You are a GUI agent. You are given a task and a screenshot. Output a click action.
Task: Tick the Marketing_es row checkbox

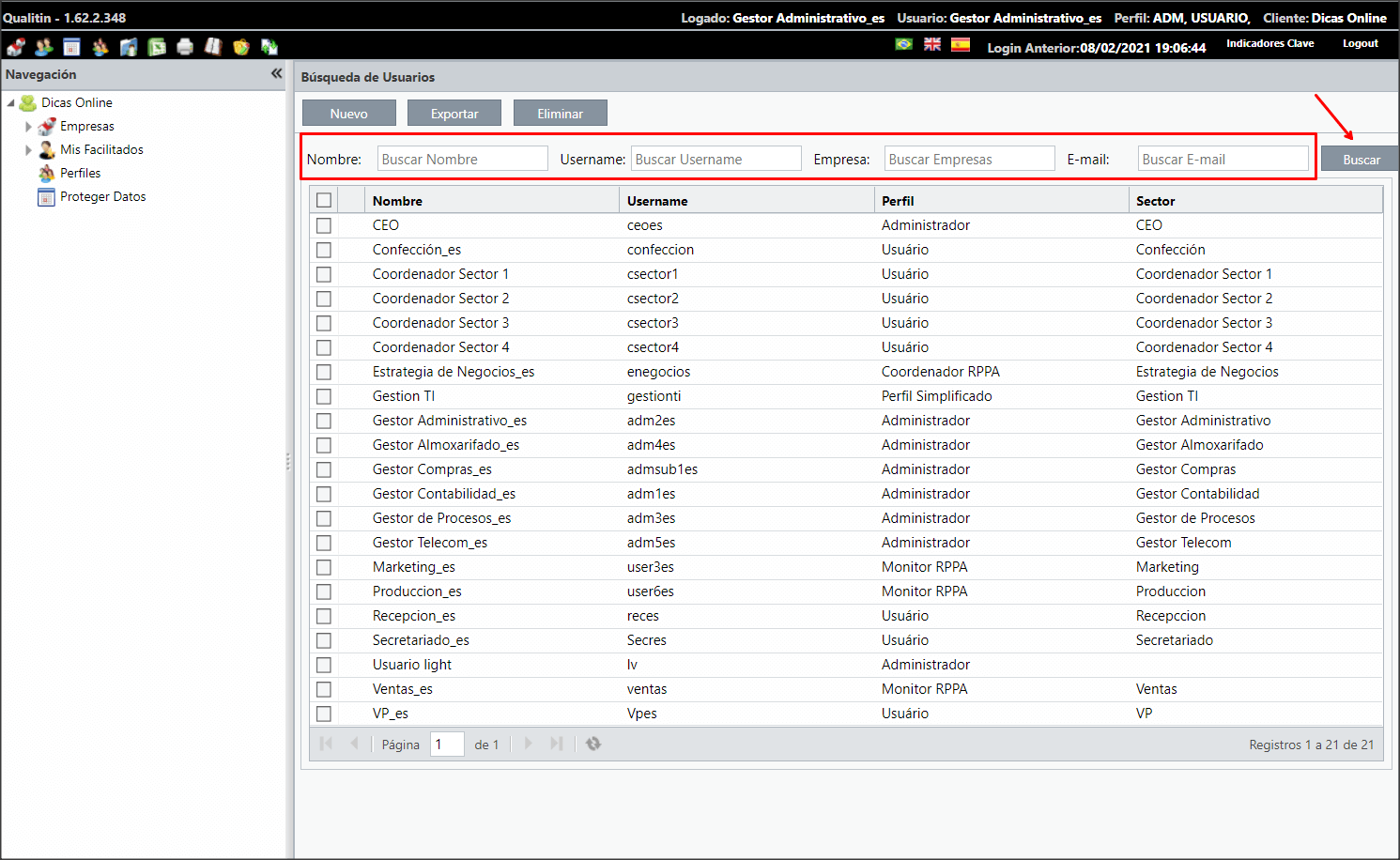coord(324,567)
